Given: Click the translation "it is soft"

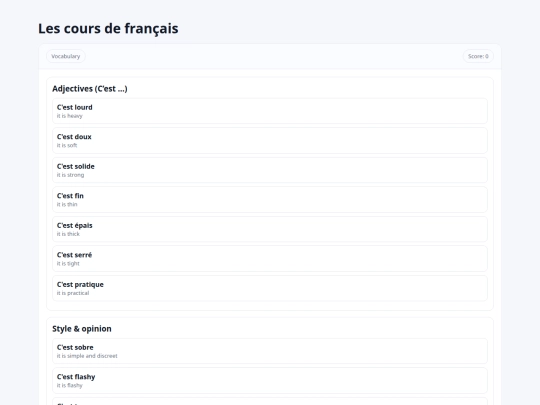Looking at the screenshot, I should click(x=67, y=145).
